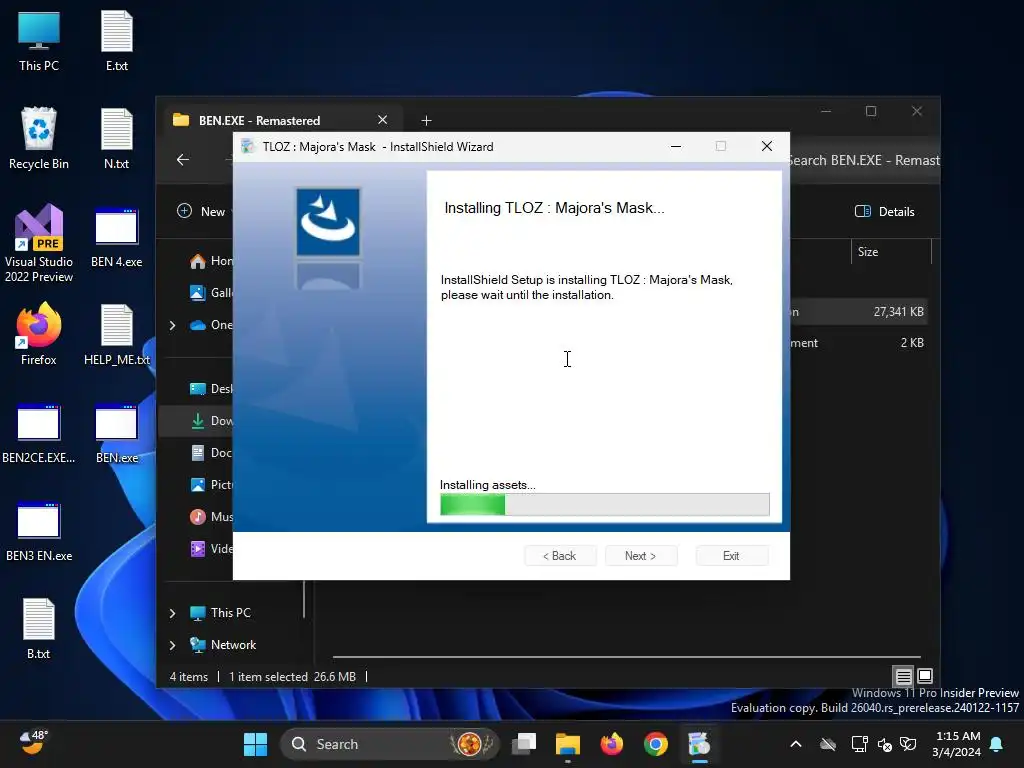Switch to installer taskbar icon

(x=699, y=744)
